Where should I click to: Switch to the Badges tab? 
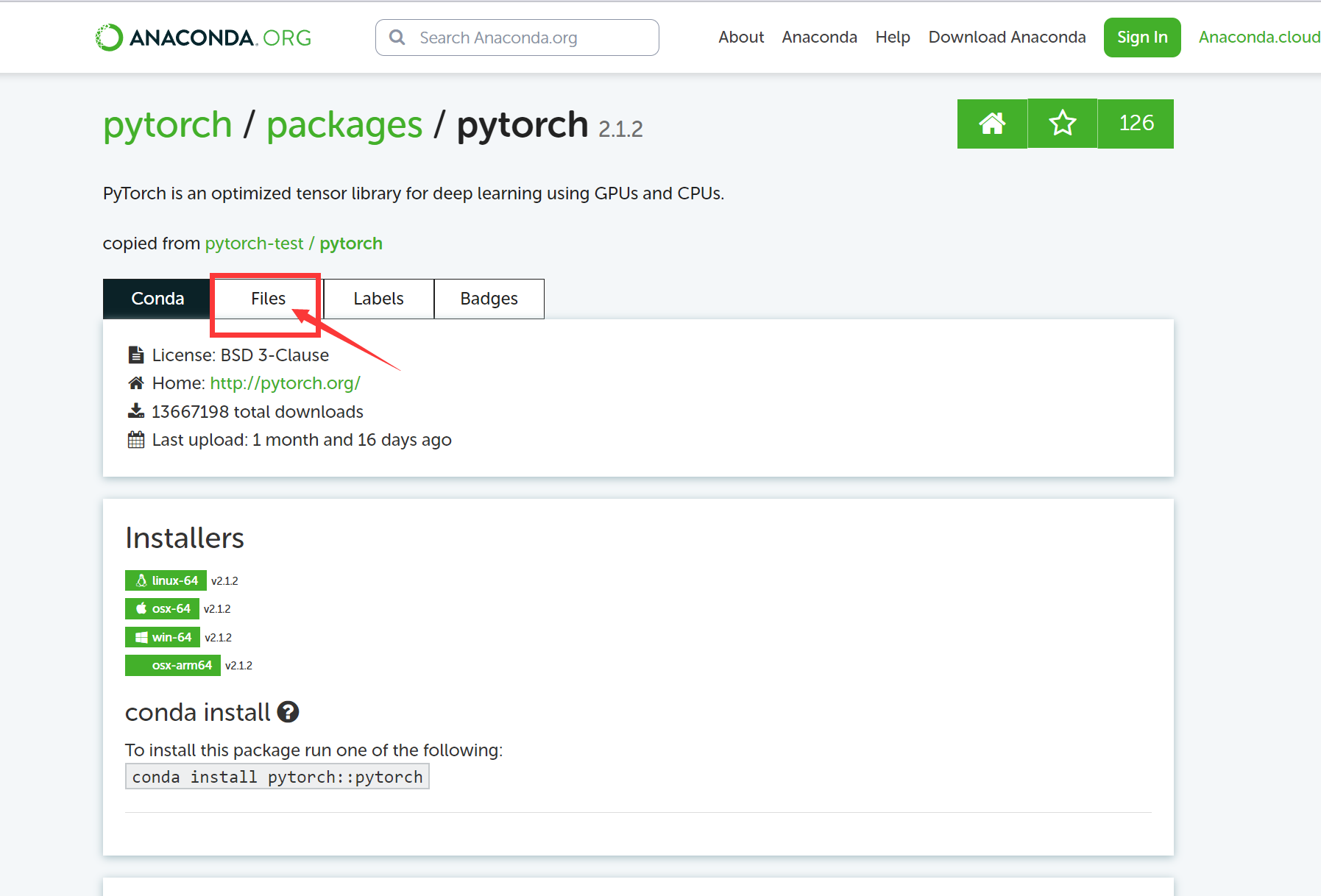click(489, 299)
